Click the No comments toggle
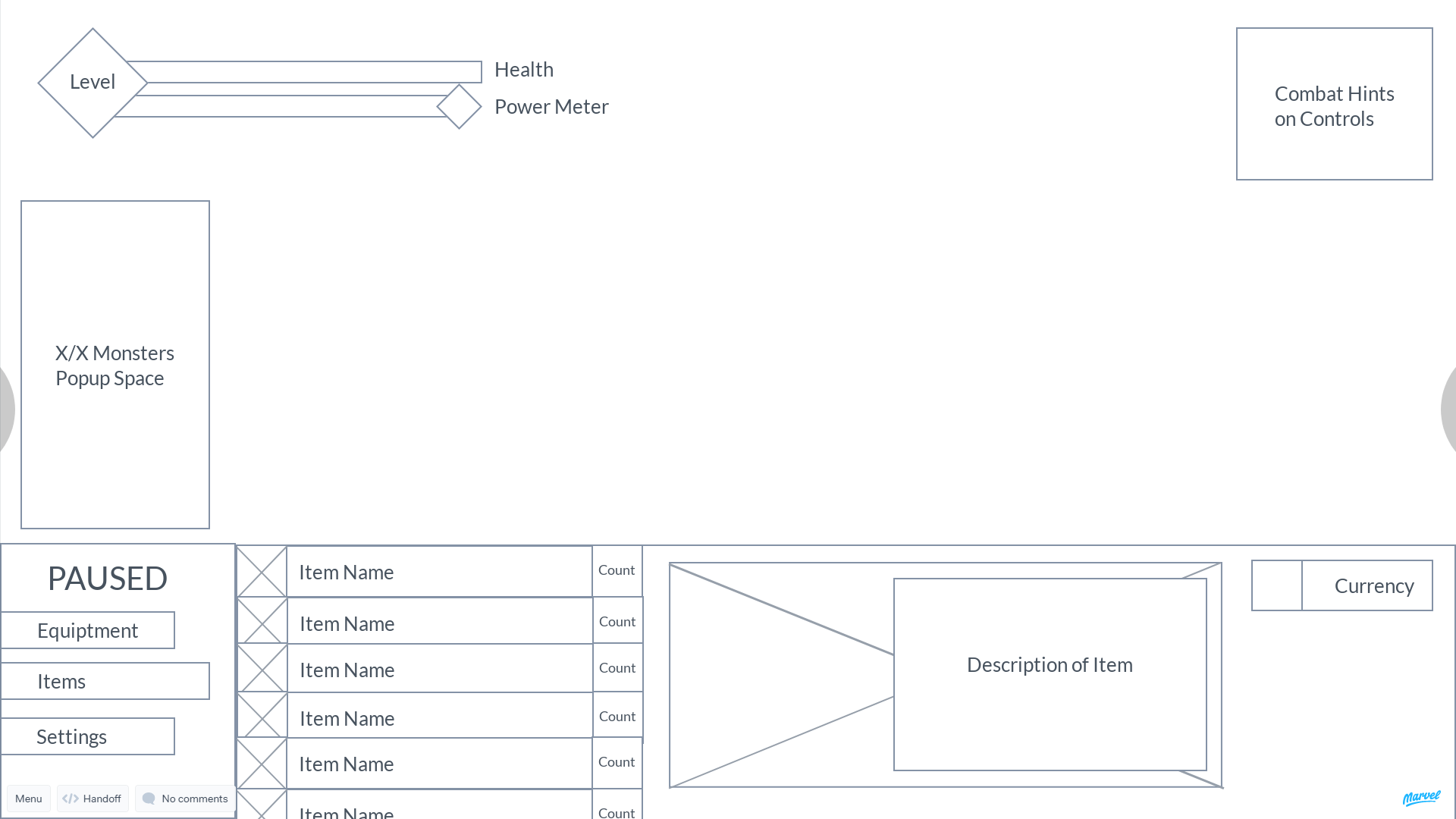This screenshot has height=819, width=1456. [x=184, y=798]
